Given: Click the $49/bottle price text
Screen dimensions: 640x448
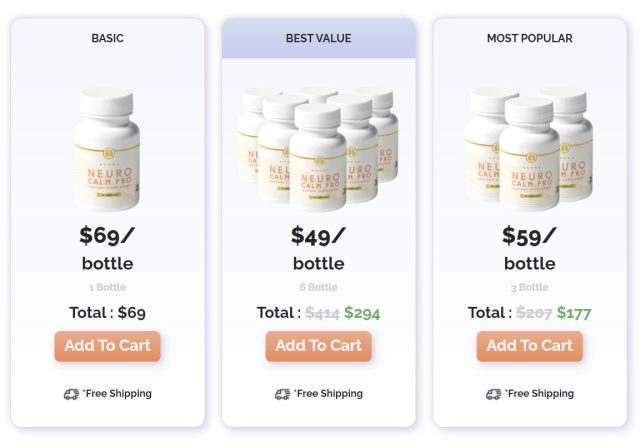Looking at the screenshot, I should coord(318,248).
